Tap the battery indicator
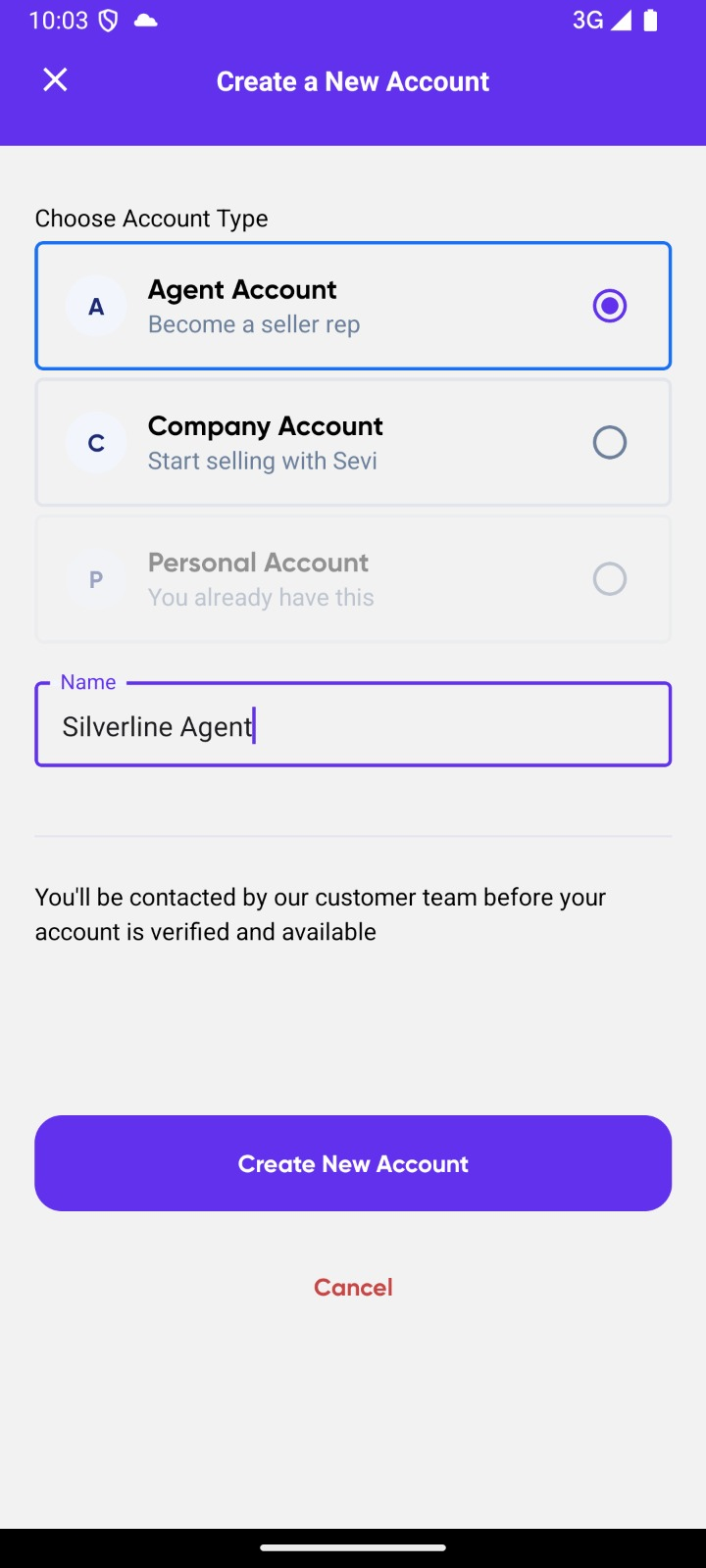Image resolution: width=706 pixels, height=1568 pixels. pos(650,20)
